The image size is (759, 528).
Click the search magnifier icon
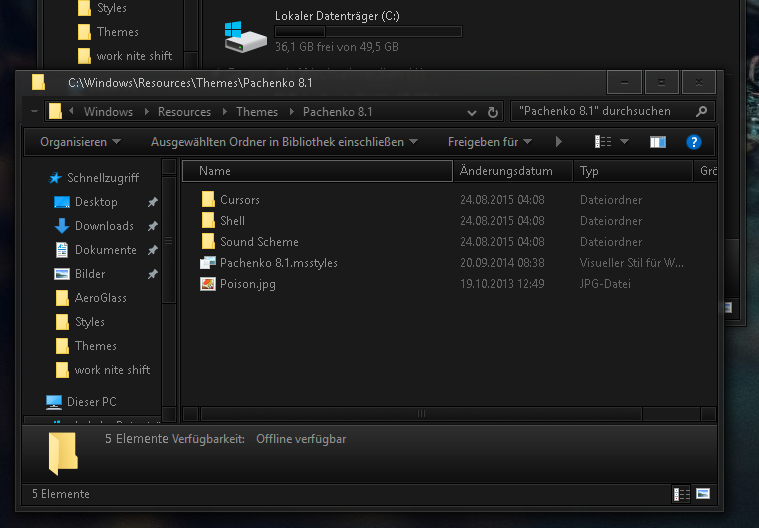click(702, 112)
